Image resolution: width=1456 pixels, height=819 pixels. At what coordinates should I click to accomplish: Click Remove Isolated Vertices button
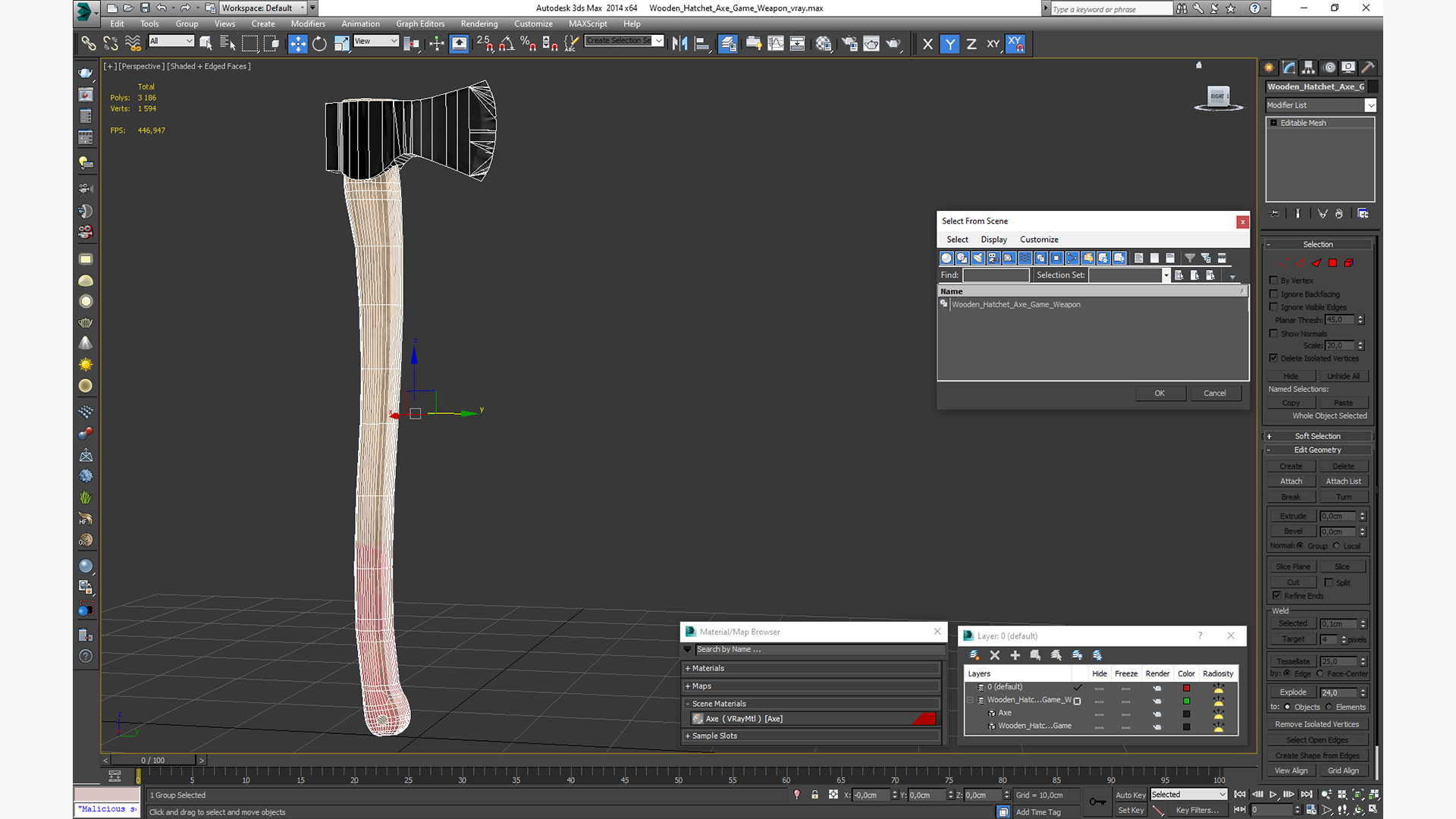[1317, 724]
